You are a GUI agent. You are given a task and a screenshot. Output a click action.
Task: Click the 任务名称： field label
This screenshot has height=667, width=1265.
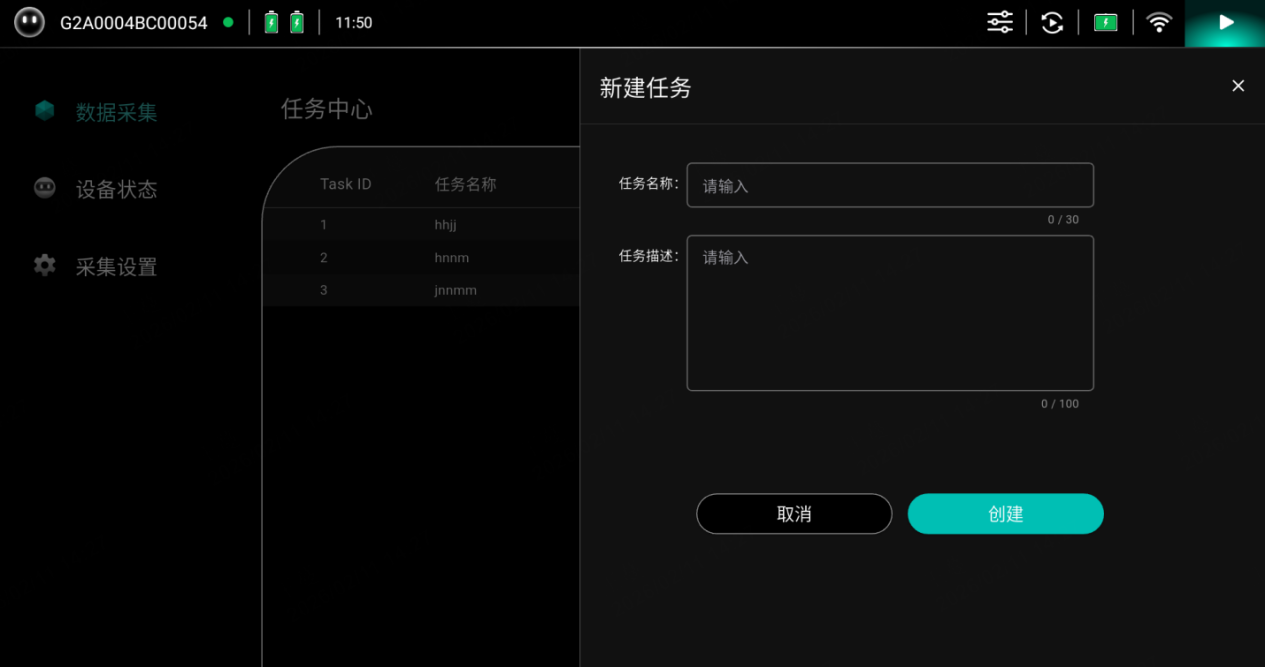[x=649, y=183]
